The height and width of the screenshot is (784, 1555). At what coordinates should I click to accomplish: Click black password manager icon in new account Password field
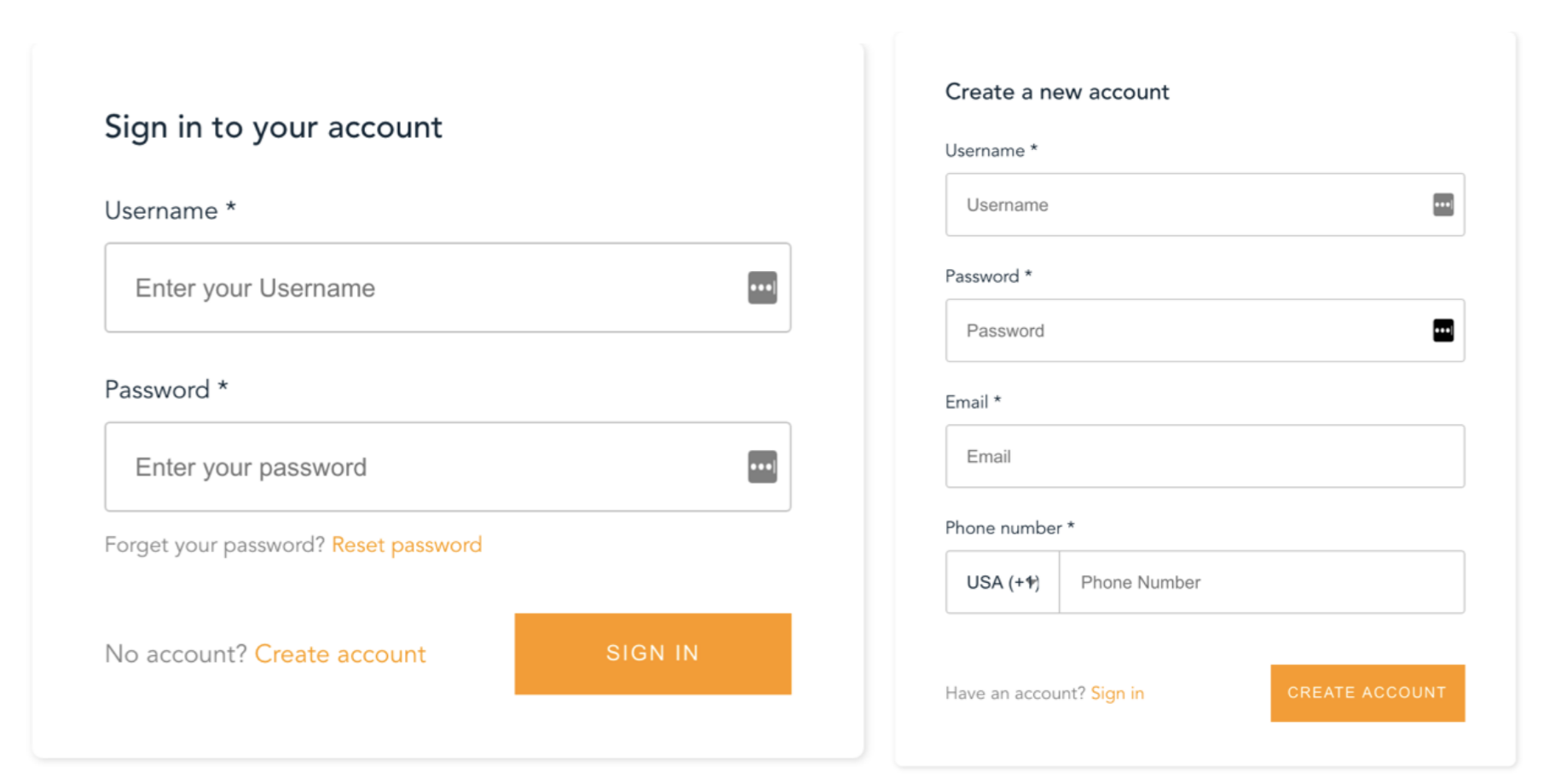pyautogui.click(x=1442, y=331)
